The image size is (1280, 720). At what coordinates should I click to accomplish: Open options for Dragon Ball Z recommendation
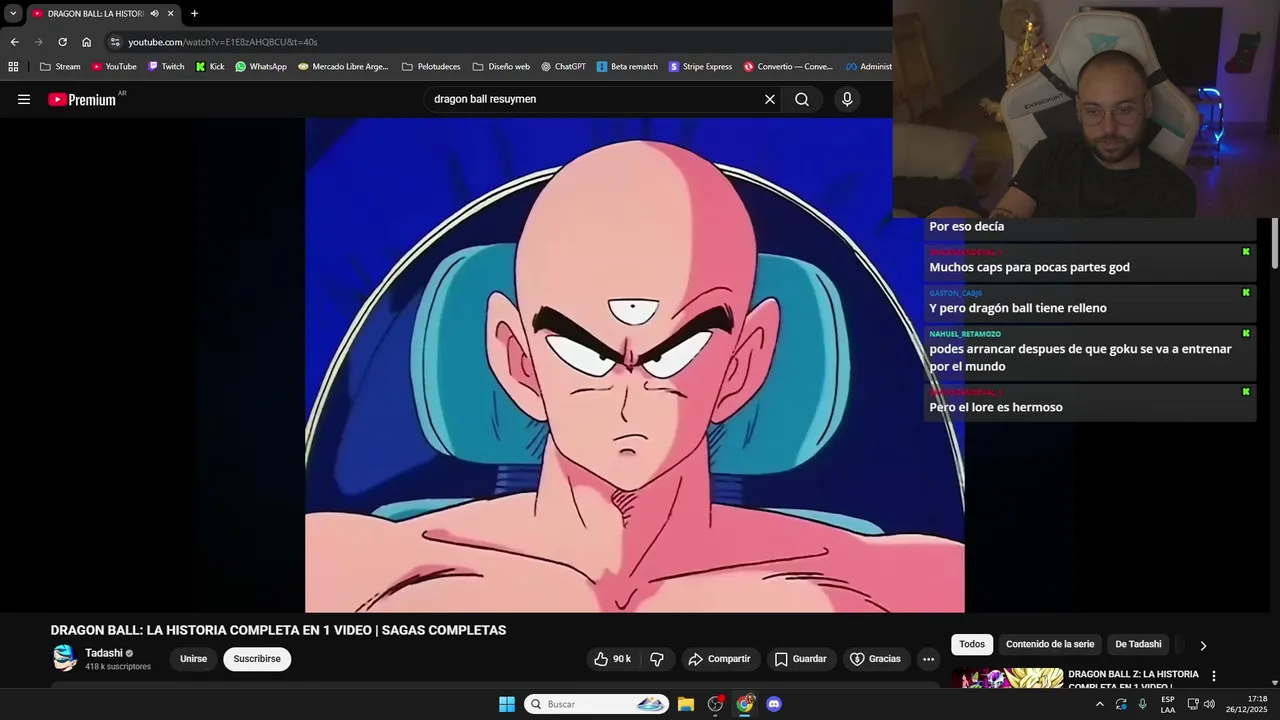click(1214, 676)
